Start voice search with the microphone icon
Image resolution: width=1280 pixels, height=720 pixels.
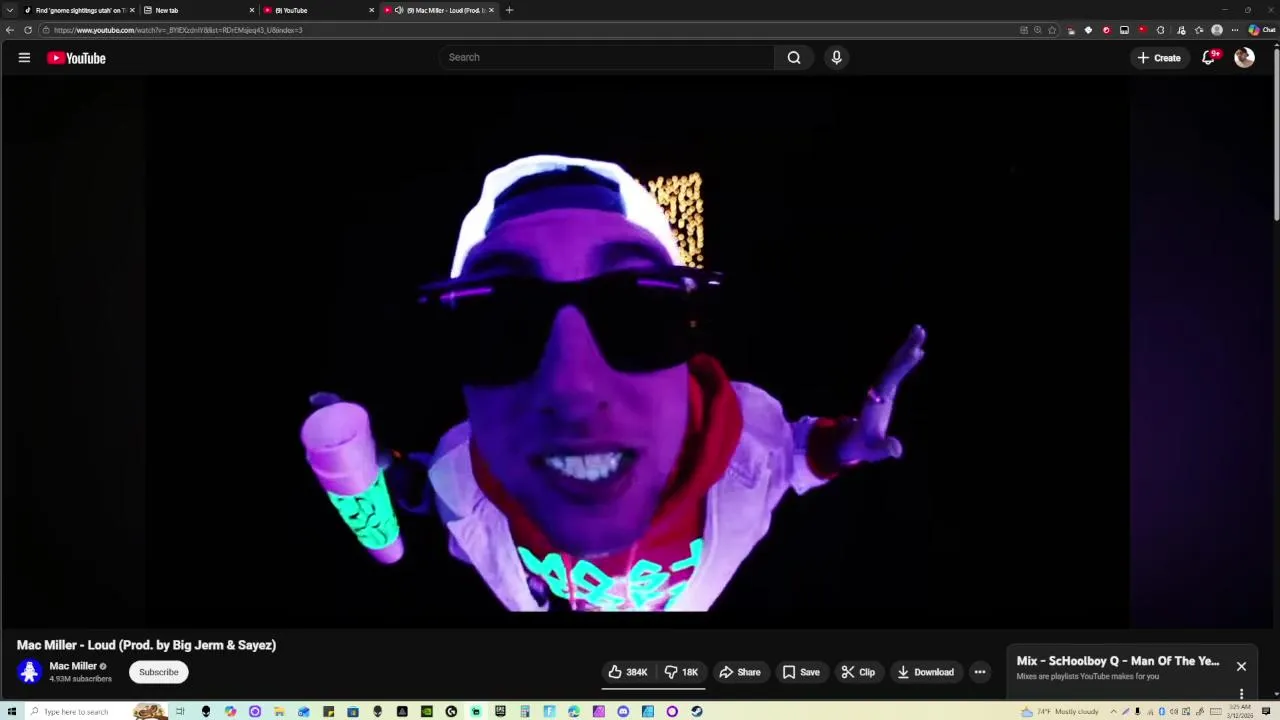837,57
